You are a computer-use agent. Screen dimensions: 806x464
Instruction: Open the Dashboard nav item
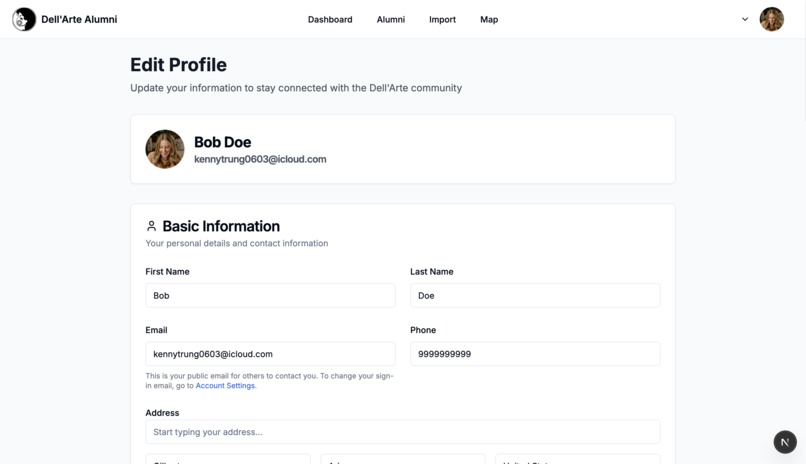pyautogui.click(x=330, y=20)
